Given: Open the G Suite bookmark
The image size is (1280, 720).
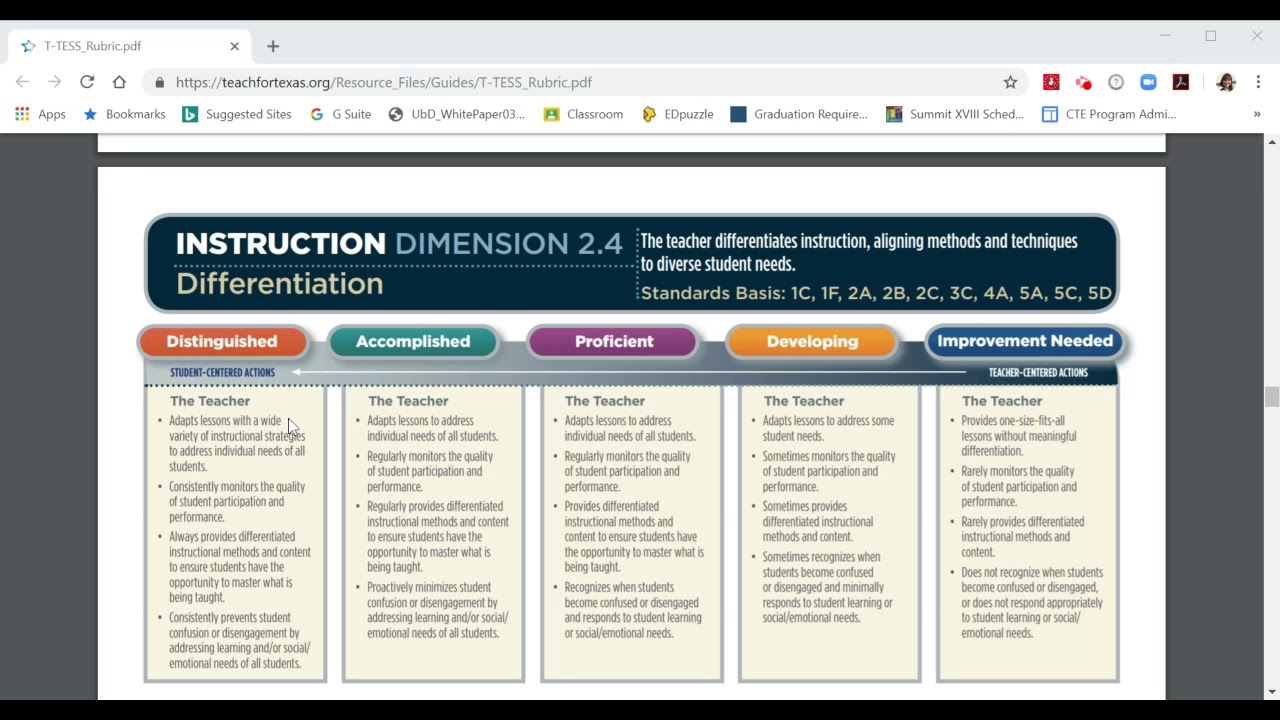Looking at the screenshot, I should (x=341, y=114).
